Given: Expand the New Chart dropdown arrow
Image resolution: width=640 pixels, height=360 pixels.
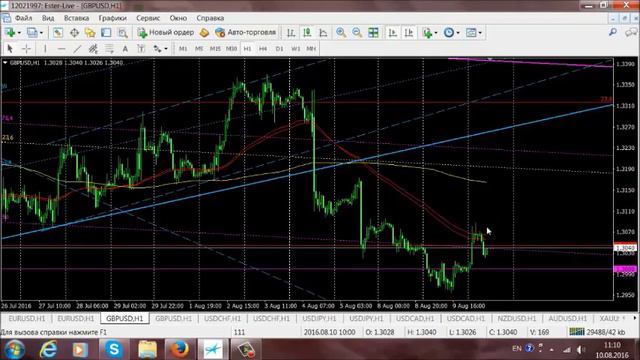Looking at the screenshot, I should click(19, 33).
